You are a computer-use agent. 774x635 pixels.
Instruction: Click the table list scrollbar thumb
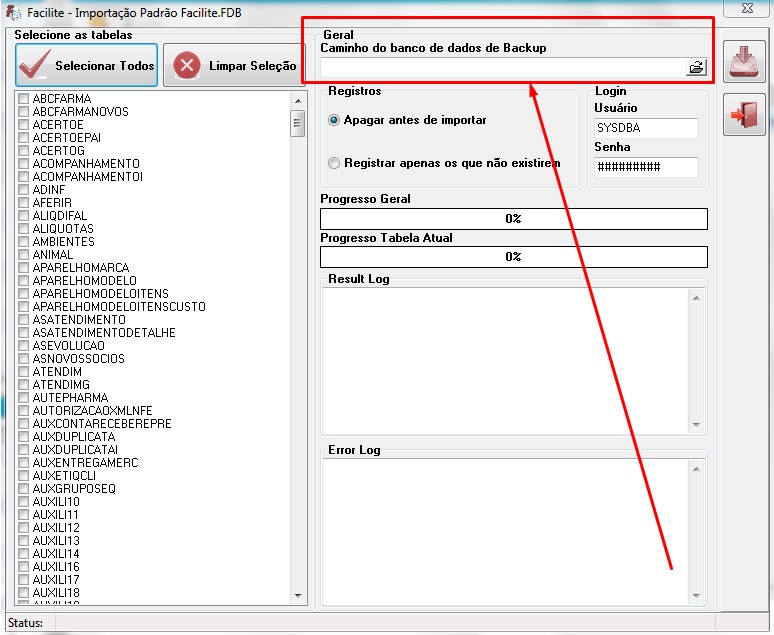pos(297,123)
